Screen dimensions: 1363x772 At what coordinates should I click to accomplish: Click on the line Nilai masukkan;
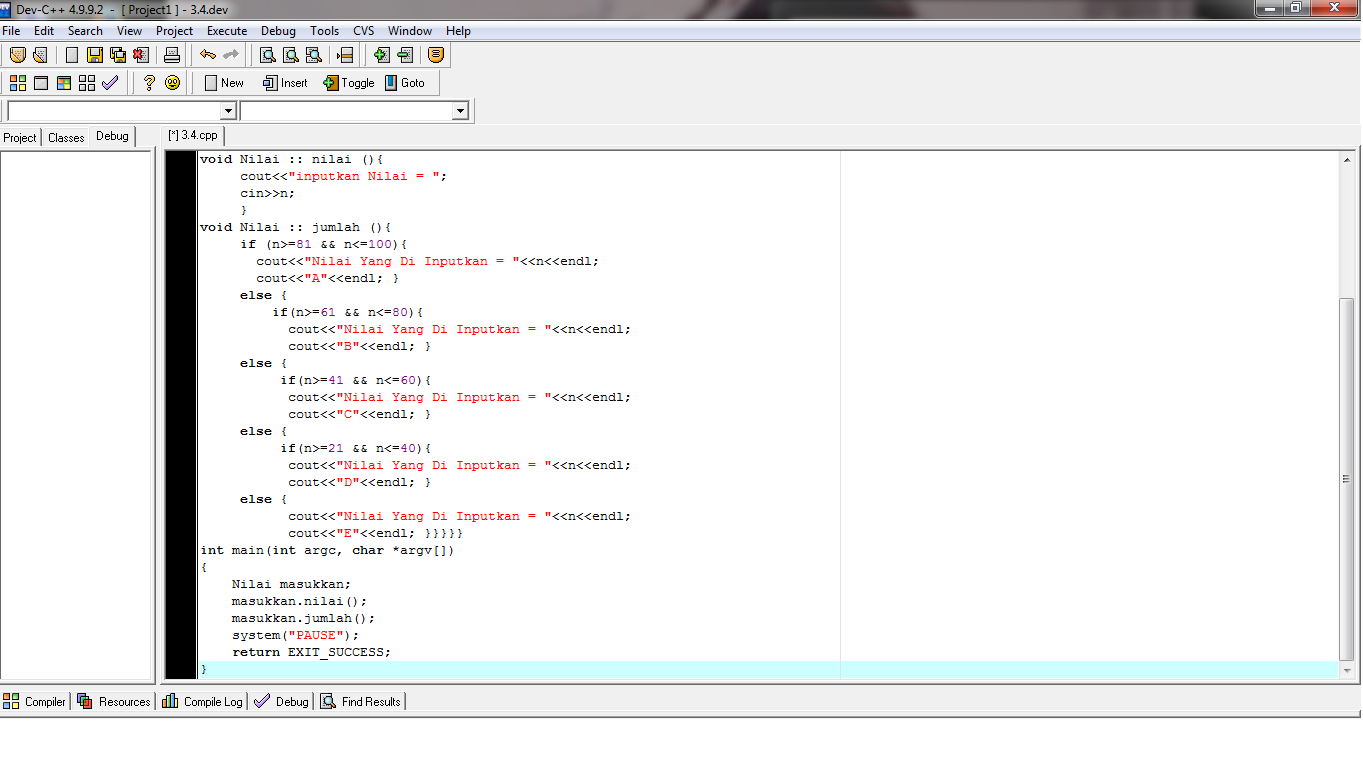[x=291, y=584]
